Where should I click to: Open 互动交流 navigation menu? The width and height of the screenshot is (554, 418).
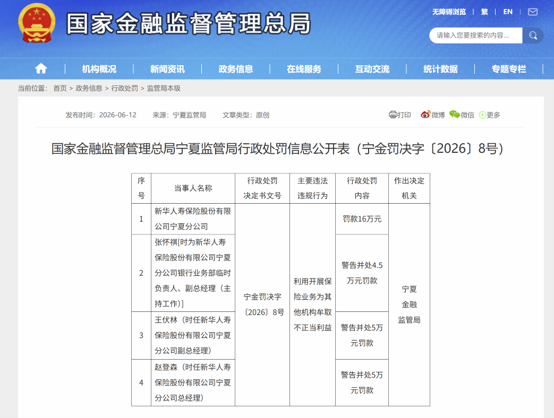372,69
